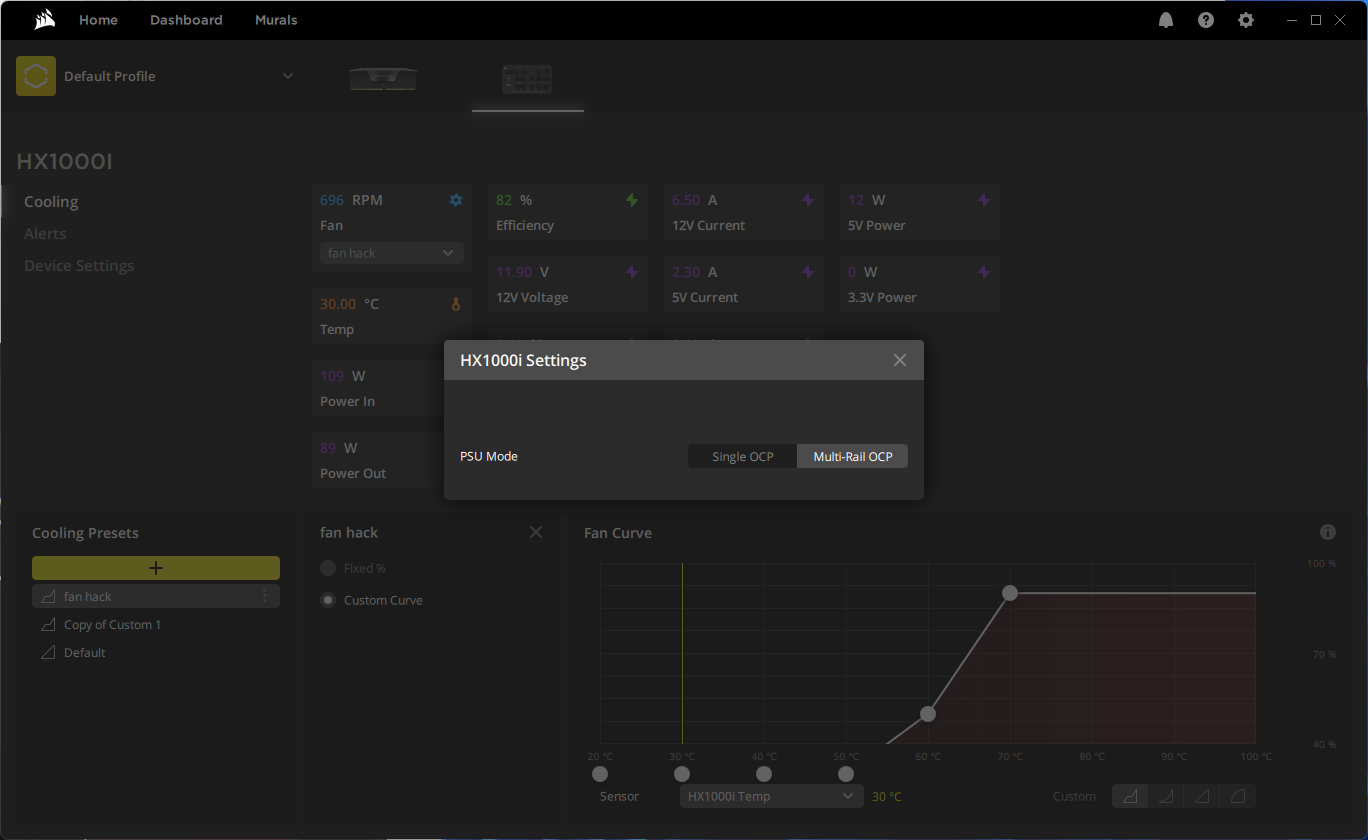Click the 696 RPM fan reading

pyautogui.click(x=351, y=200)
